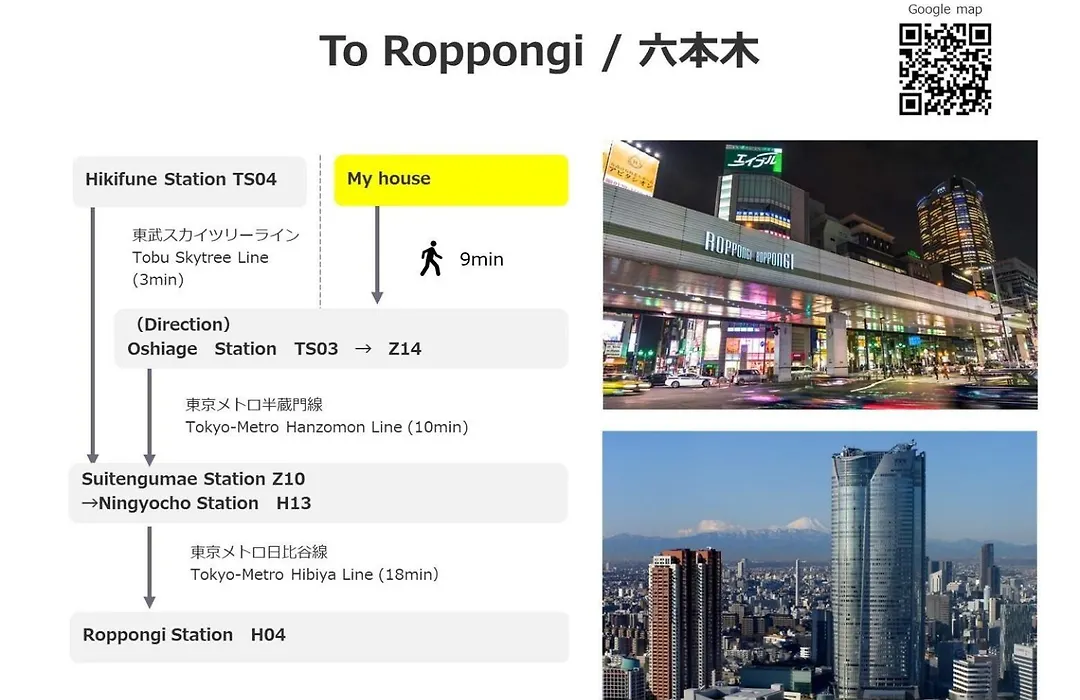Screen dimensions: 1080x700
Task: Click the '(3min)' duration text
Action: pos(158,279)
